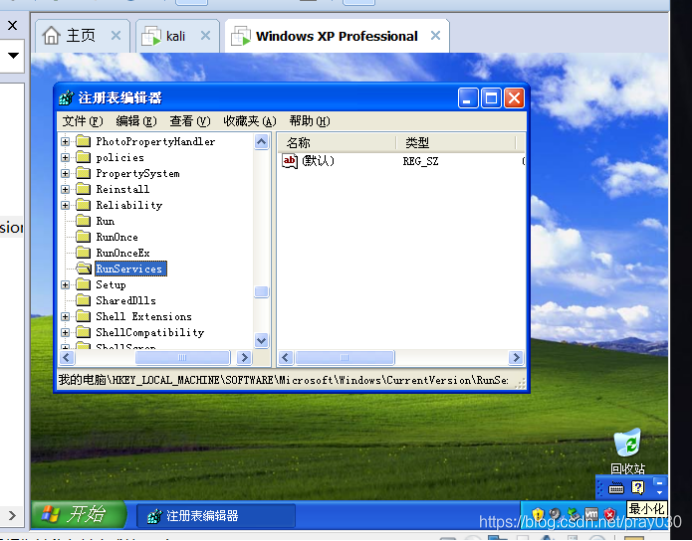Select the SharedDlls key label
The image size is (692, 541).
tap(126, 301)
